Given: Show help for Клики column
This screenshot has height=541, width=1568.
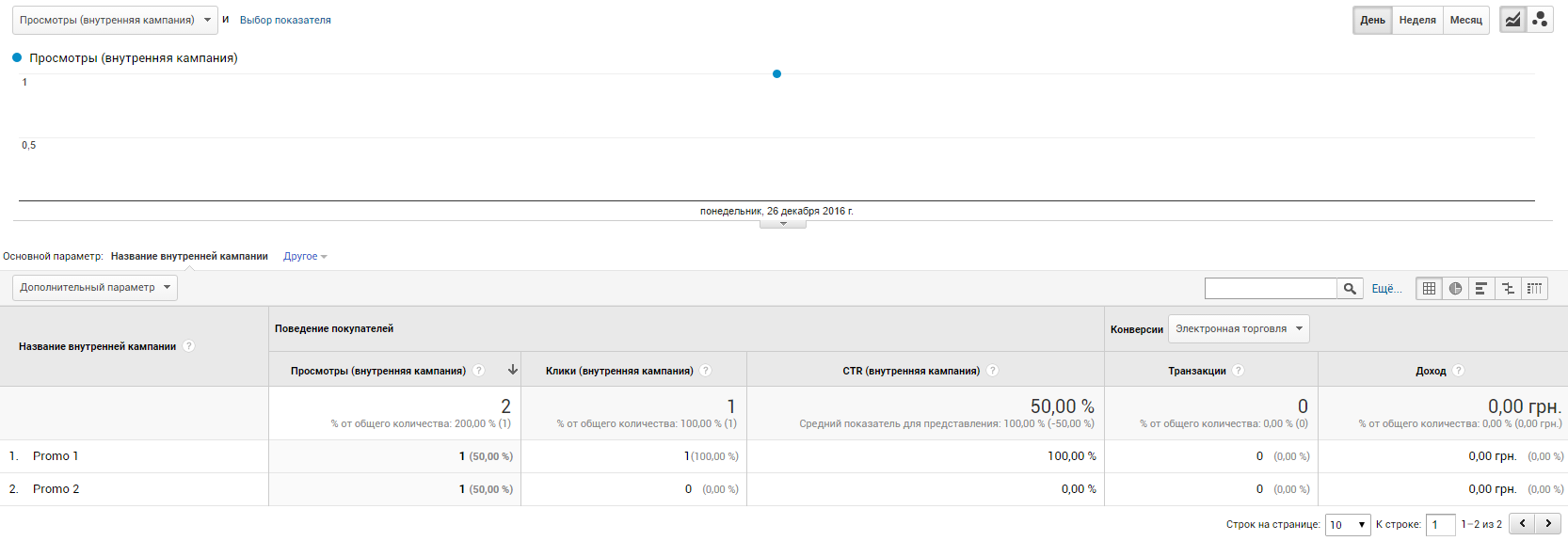Looking at the screenshot, I should (x=706, y=371).
